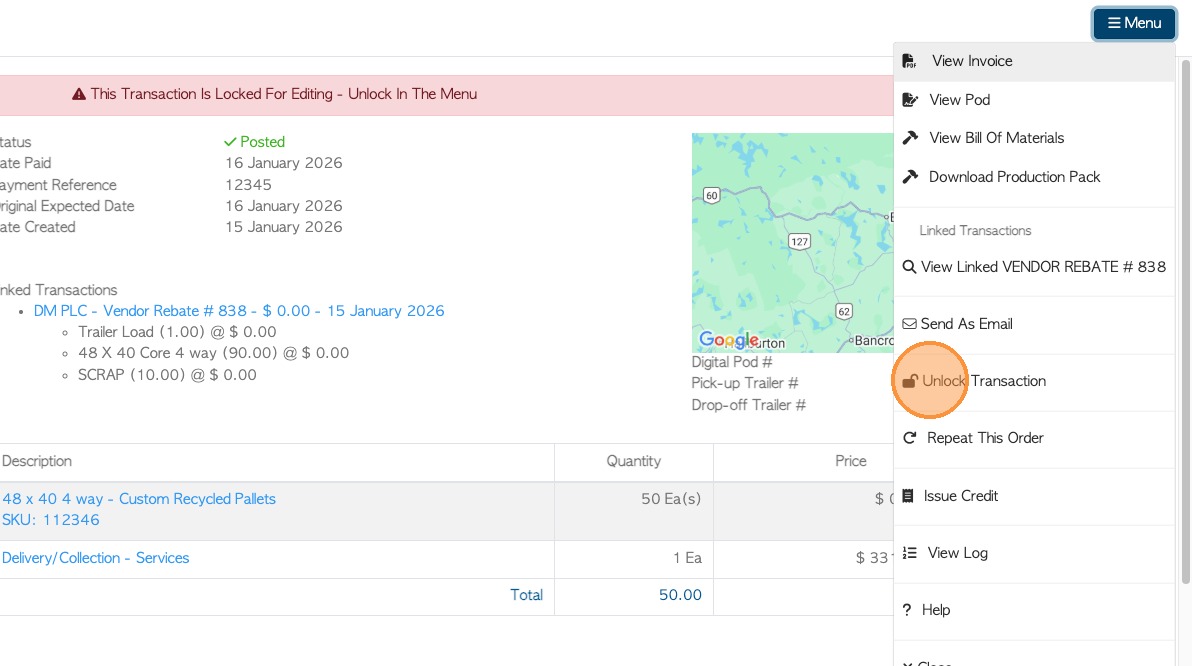Open the Delivery/Collection - Services link
This screenshot has height=666, width=1192.
pyautogui.click(x=96, y=558)
